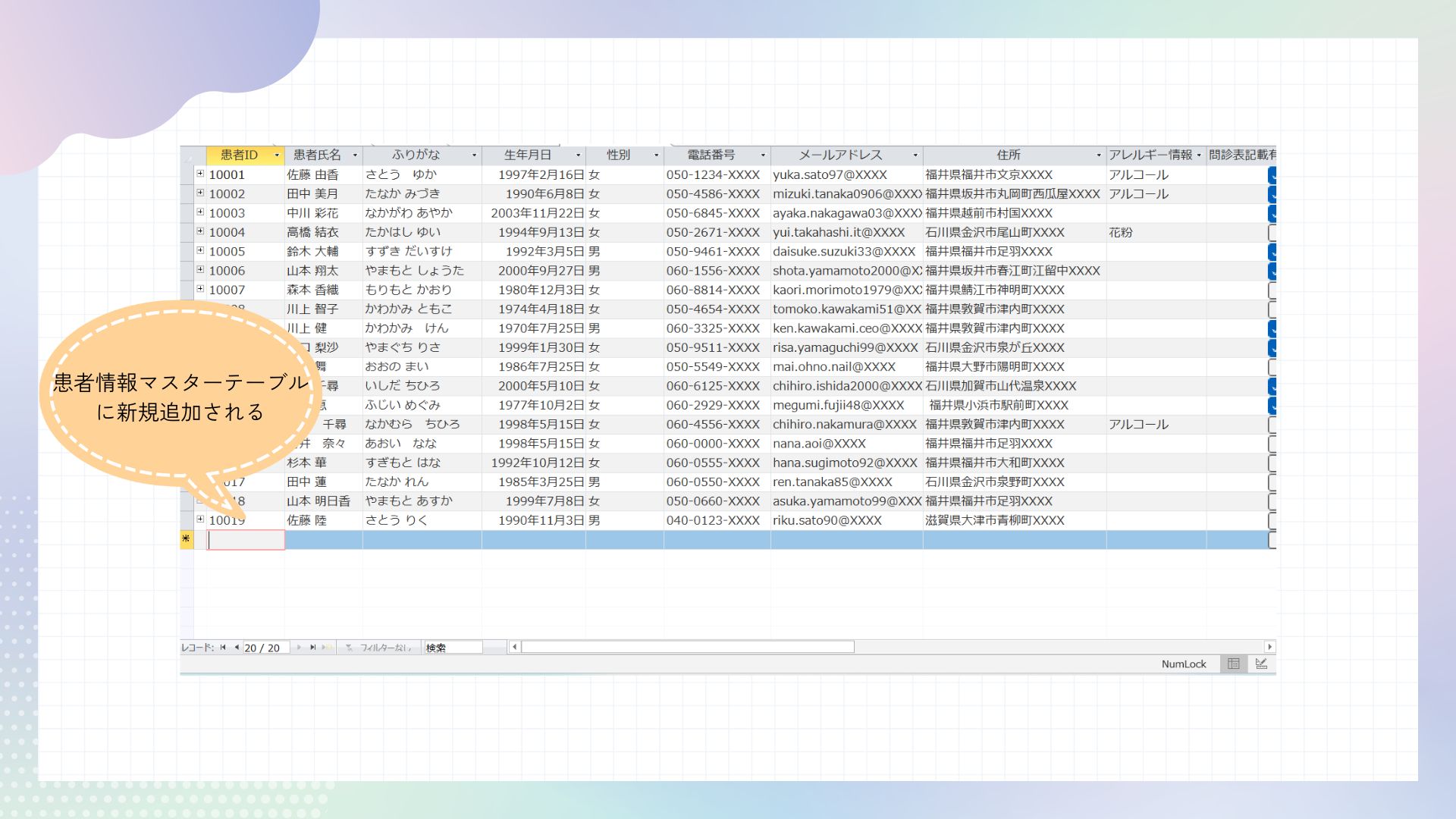This screenshot has width=1456, height=819.
Task: Select the メールアドレス column header
Action: [x=839, y=155]
